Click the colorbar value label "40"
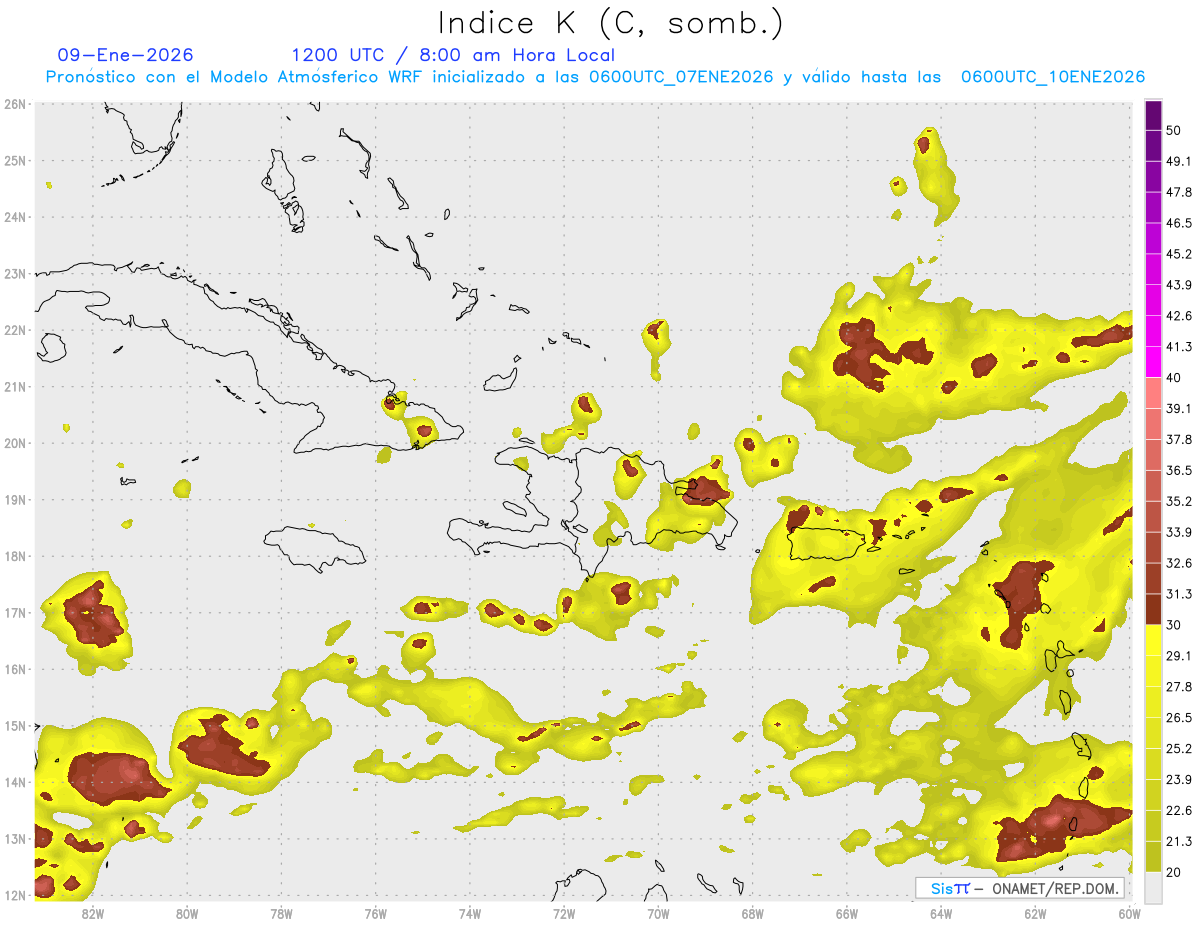The height and width of the screenshot is (927, 1200). pos(1173,377)
